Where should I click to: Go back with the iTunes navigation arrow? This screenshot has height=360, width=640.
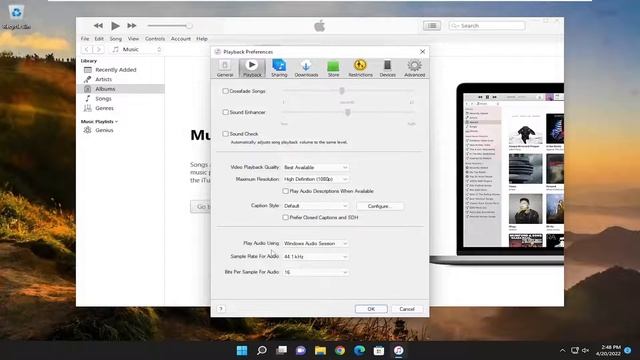87,49
